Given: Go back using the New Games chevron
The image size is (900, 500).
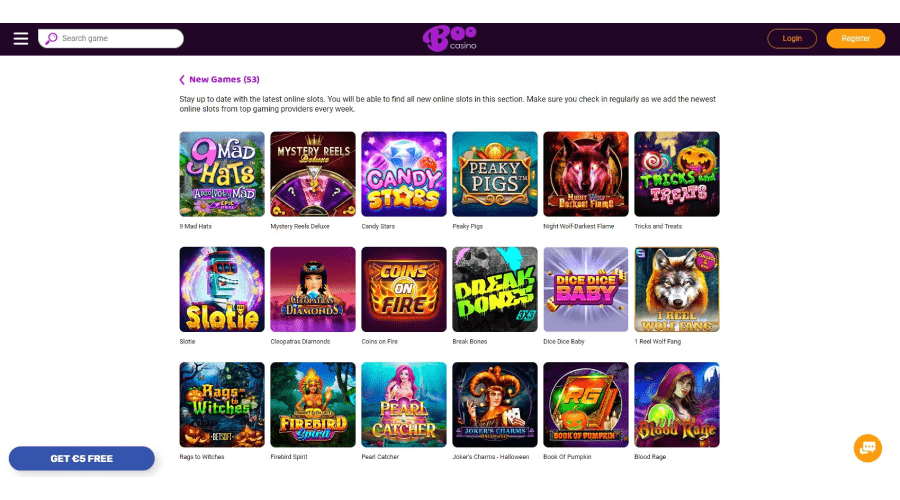Looking at the screenshot, I should [x=182, y=80].
